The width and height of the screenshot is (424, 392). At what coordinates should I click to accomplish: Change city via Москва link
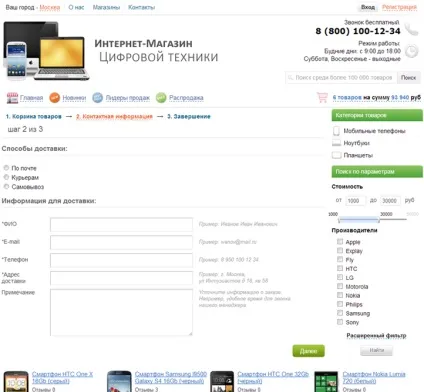pyautogui.click(x=50, y=7)
